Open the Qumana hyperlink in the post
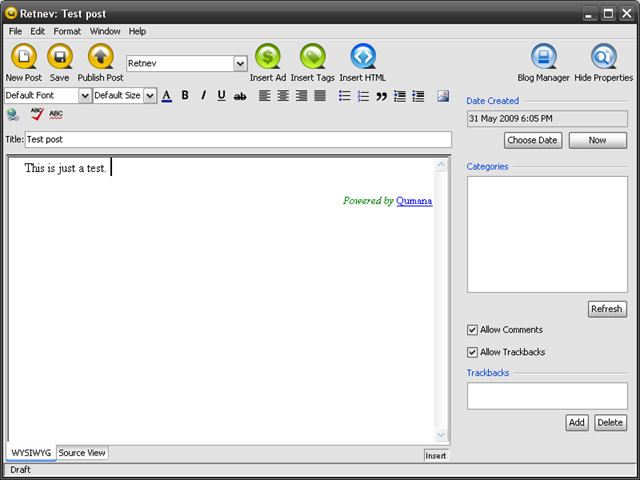Image resolution: width=640 pixels, height=480 pixels. (414, 201)
